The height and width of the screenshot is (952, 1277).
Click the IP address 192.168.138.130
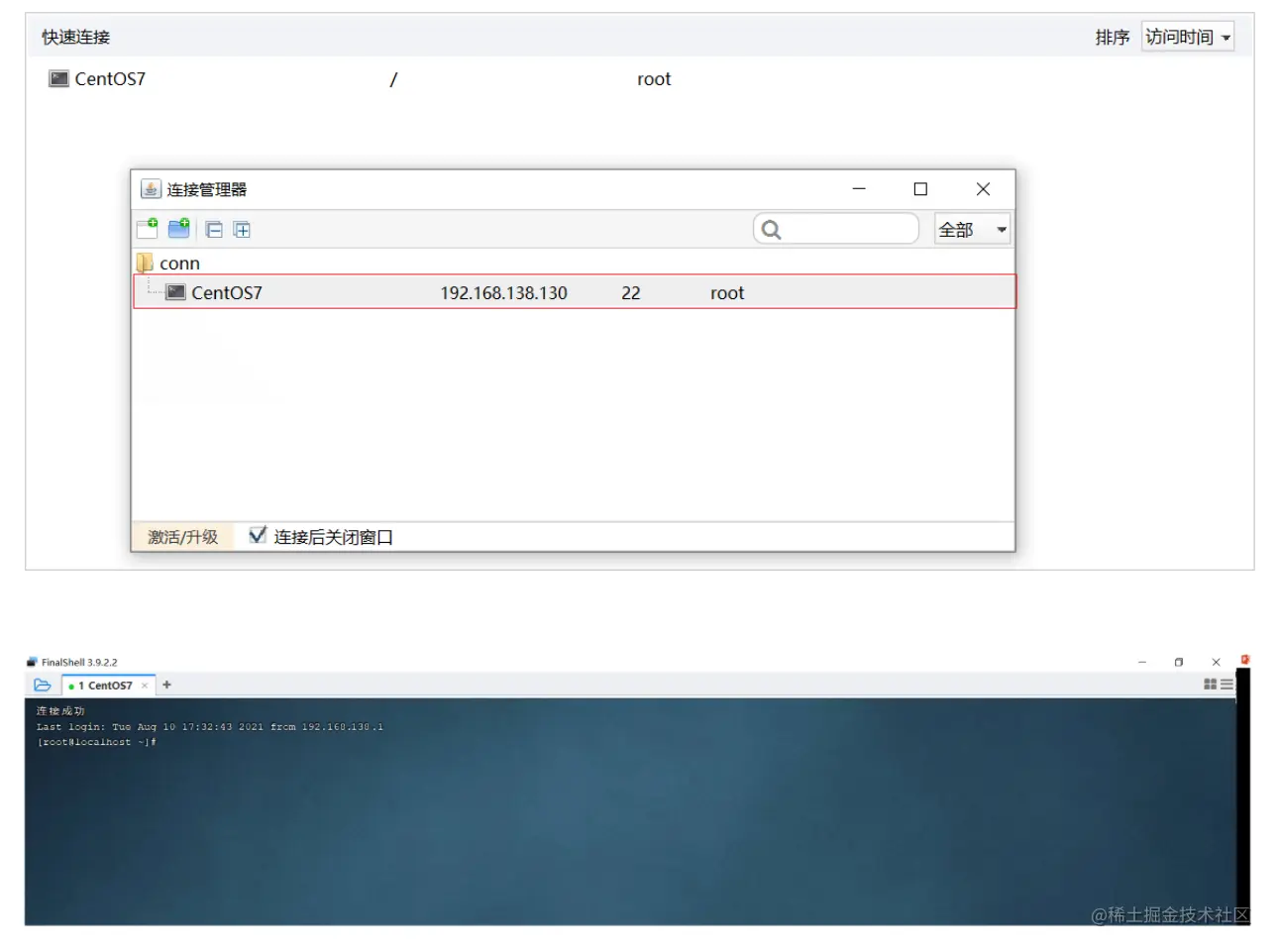(x=503, y=293)
